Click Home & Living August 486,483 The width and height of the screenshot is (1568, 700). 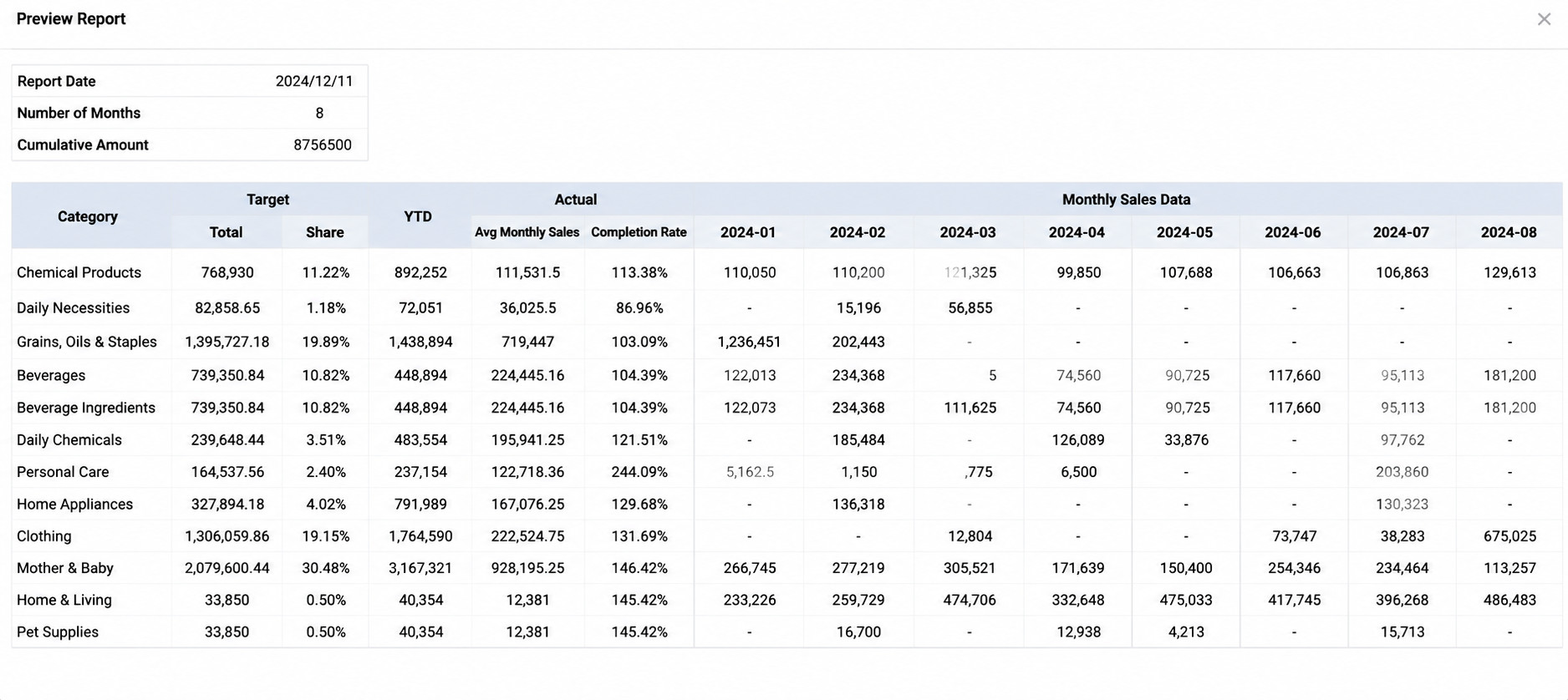click(x=1509, y=600)
